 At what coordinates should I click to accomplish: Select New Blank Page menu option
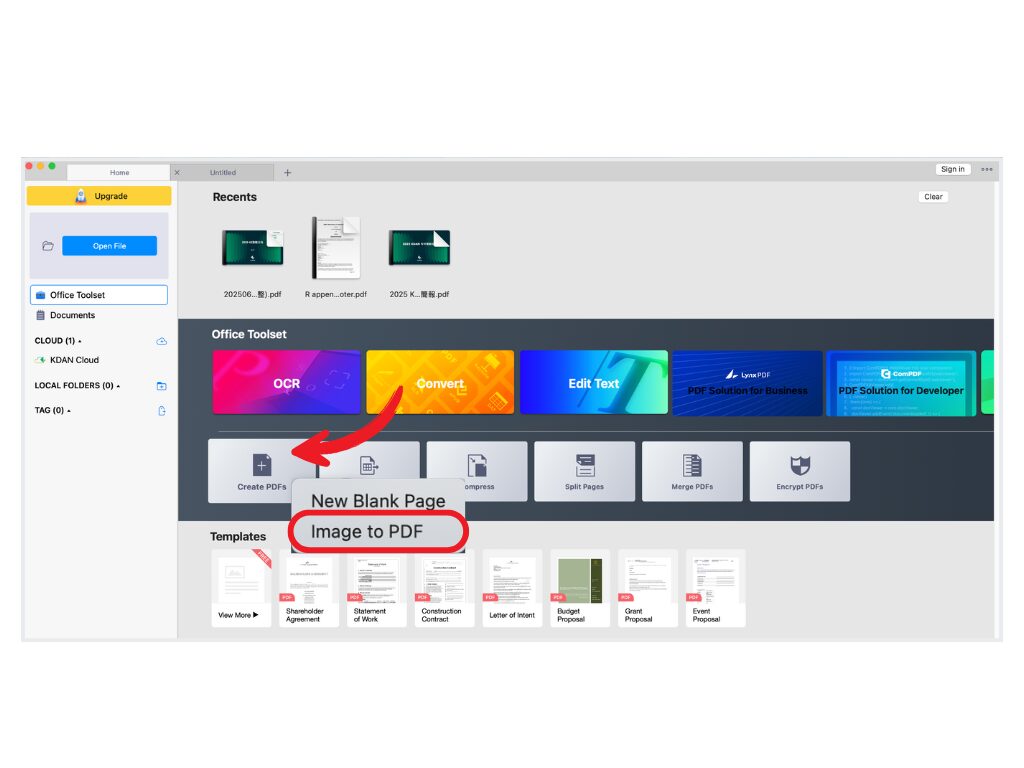[377, 501]
